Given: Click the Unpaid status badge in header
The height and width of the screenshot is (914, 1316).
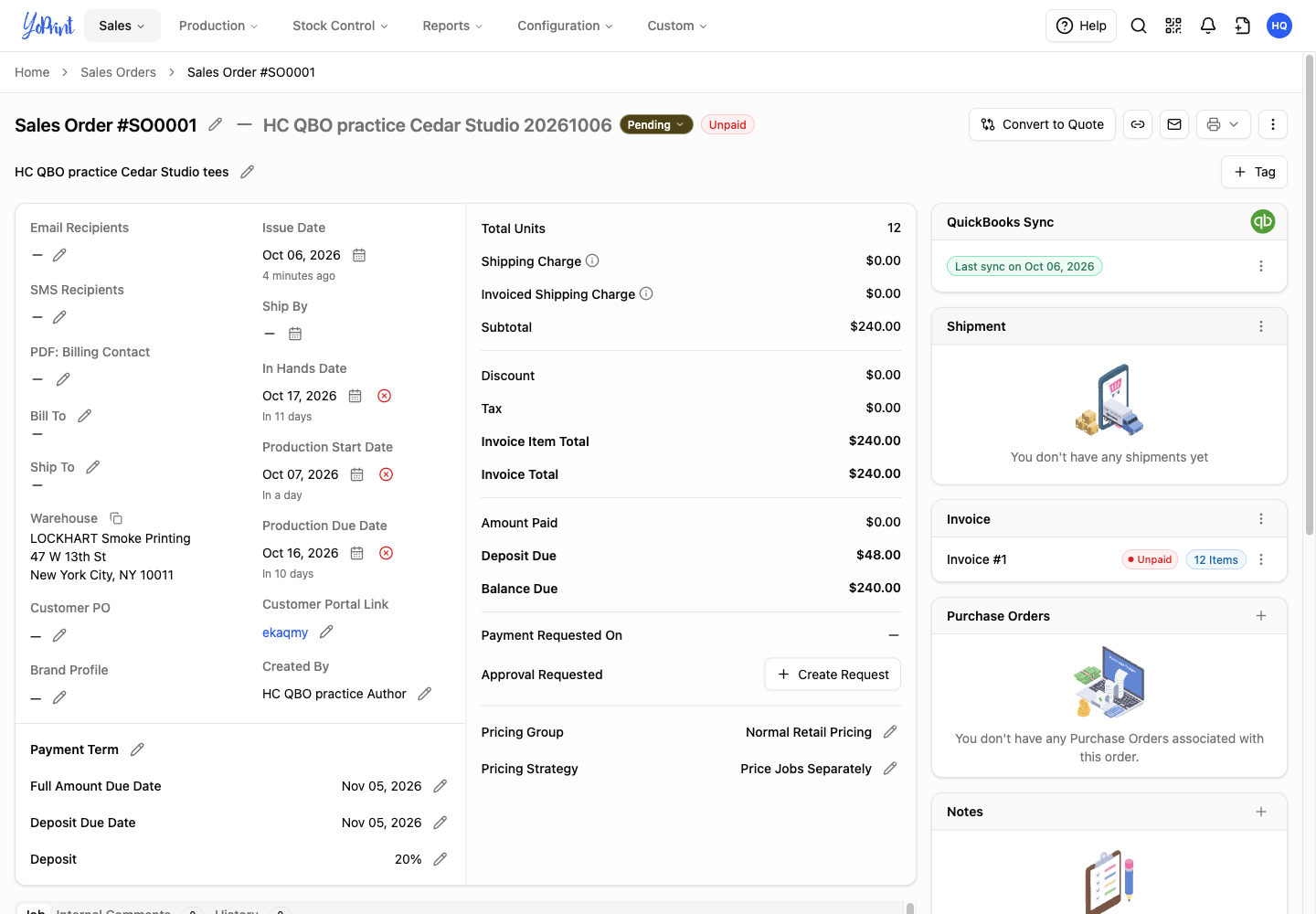Looking at the screenshot, I should point(727,125).
